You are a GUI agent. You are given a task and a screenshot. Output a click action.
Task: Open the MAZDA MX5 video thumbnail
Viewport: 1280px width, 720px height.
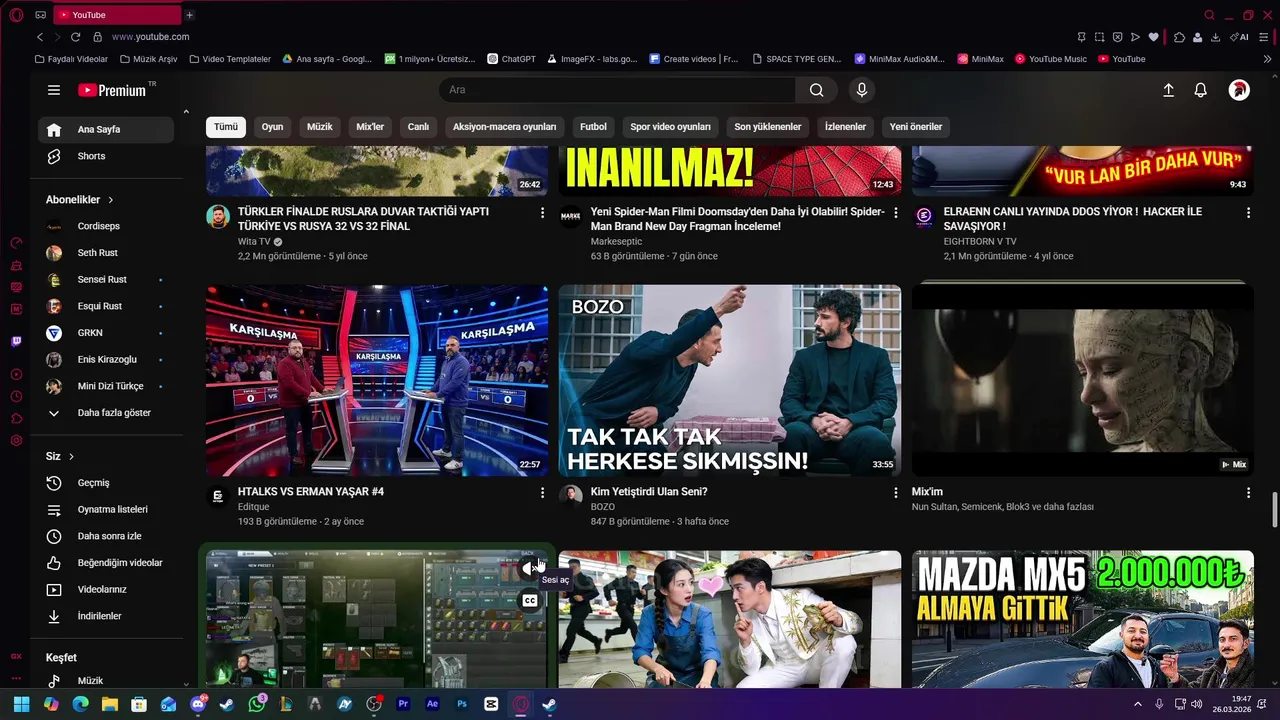tap(1082, 619)
